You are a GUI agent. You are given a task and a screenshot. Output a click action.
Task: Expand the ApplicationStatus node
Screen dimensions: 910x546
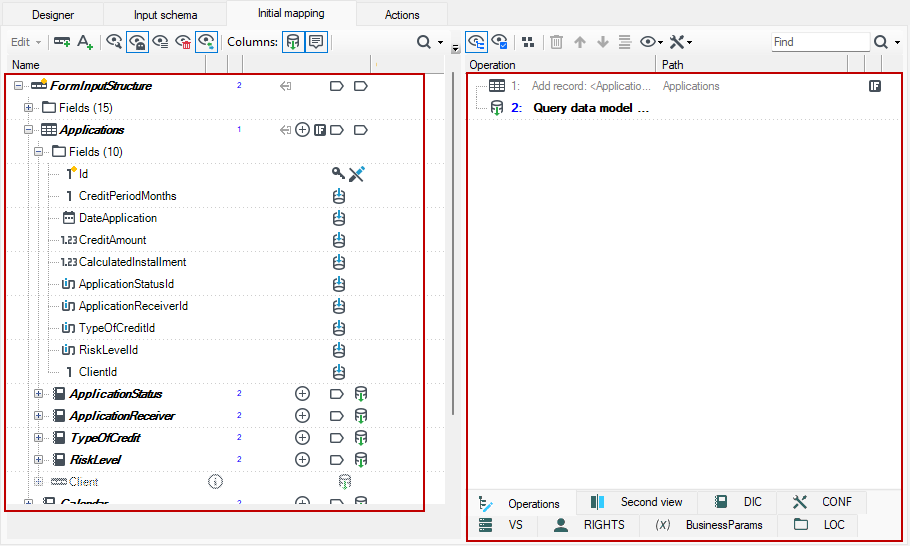coord(38,394)
